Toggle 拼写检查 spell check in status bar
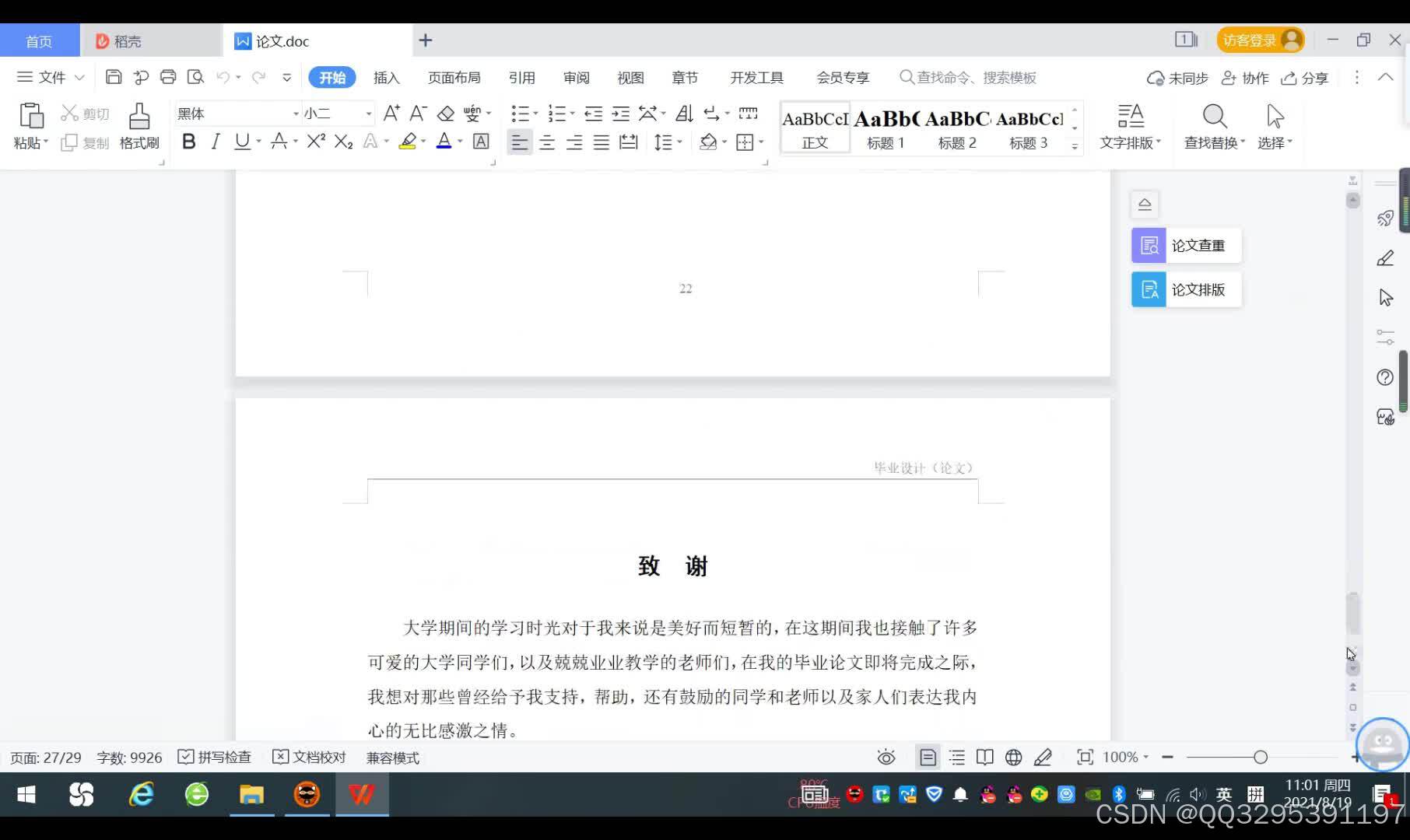1410x840 pixels. [215, 757]
